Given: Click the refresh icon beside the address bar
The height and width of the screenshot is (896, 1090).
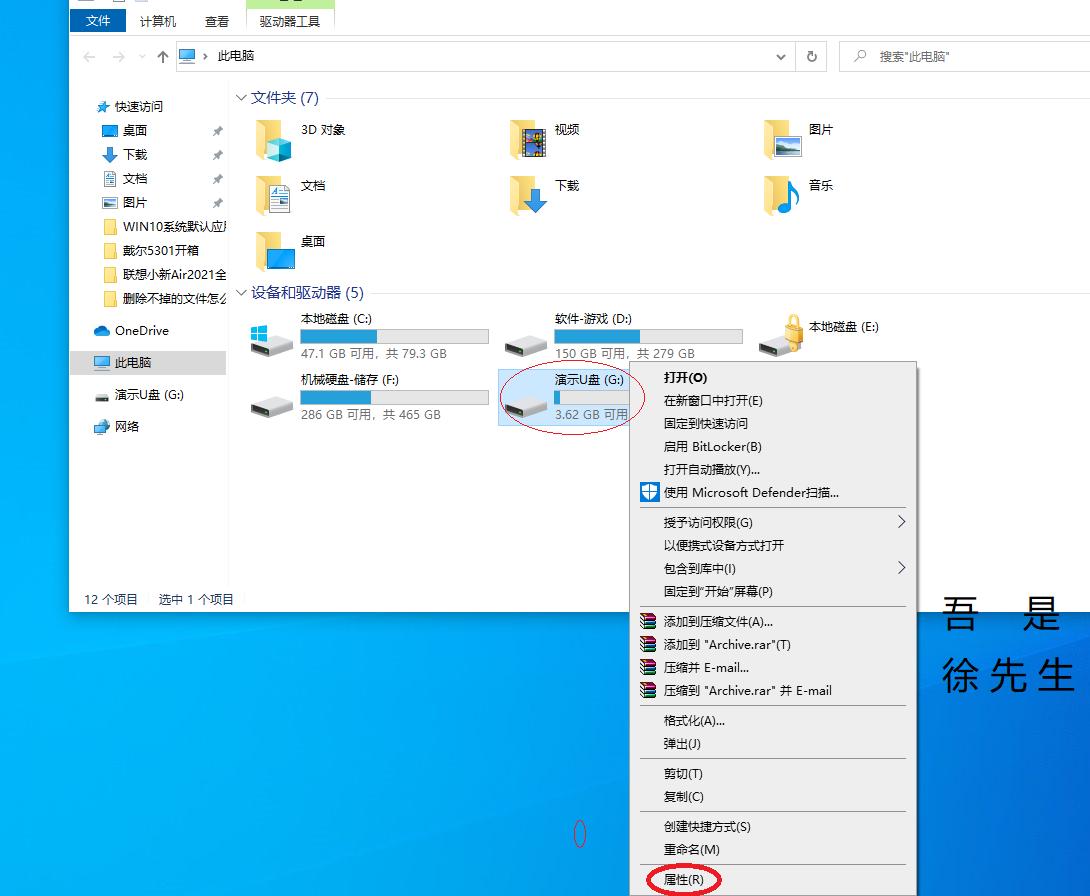Looking at the screenshot, I should click(x=811, y=56).
